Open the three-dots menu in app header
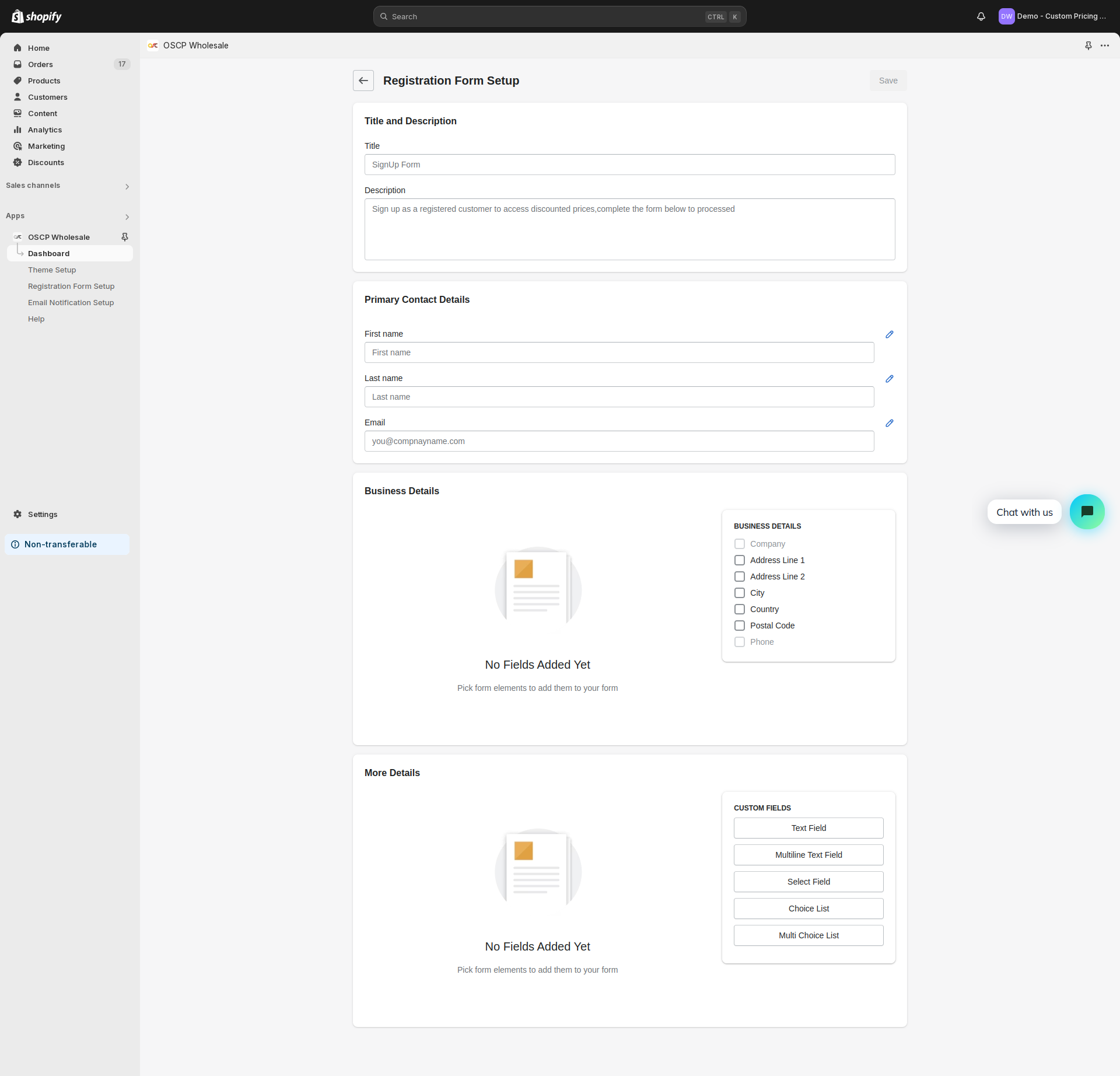The height and width of the screenshot is (1076, 1120). [x=1104, y=46]
